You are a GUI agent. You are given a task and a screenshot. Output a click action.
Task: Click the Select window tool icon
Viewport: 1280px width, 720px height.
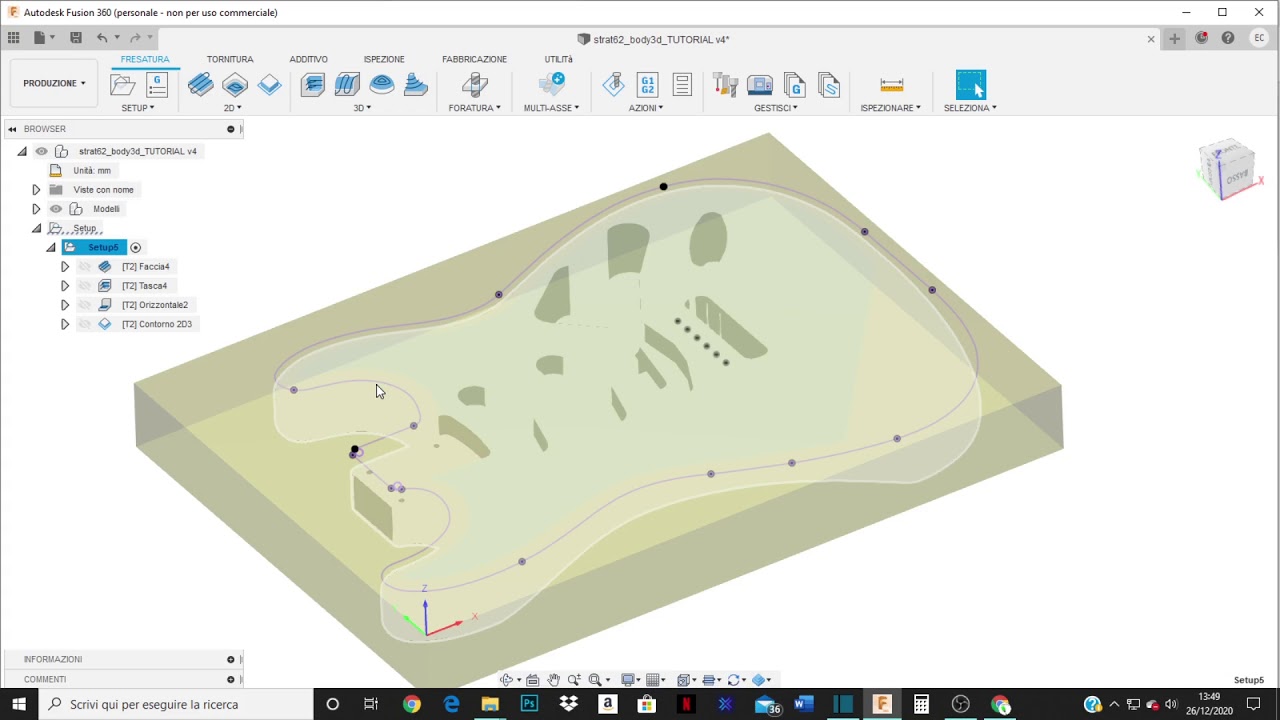point(971,85)
